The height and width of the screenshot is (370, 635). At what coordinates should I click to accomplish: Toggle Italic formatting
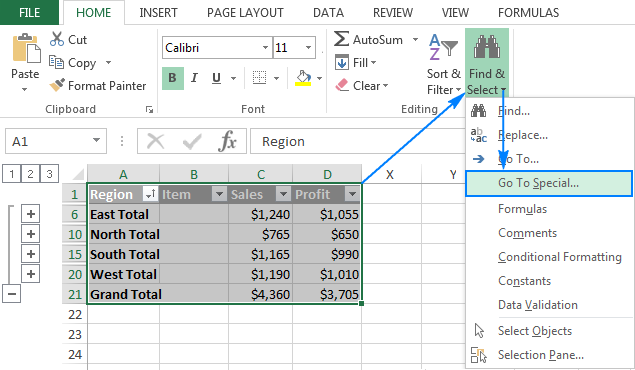(x=195, y=78)
